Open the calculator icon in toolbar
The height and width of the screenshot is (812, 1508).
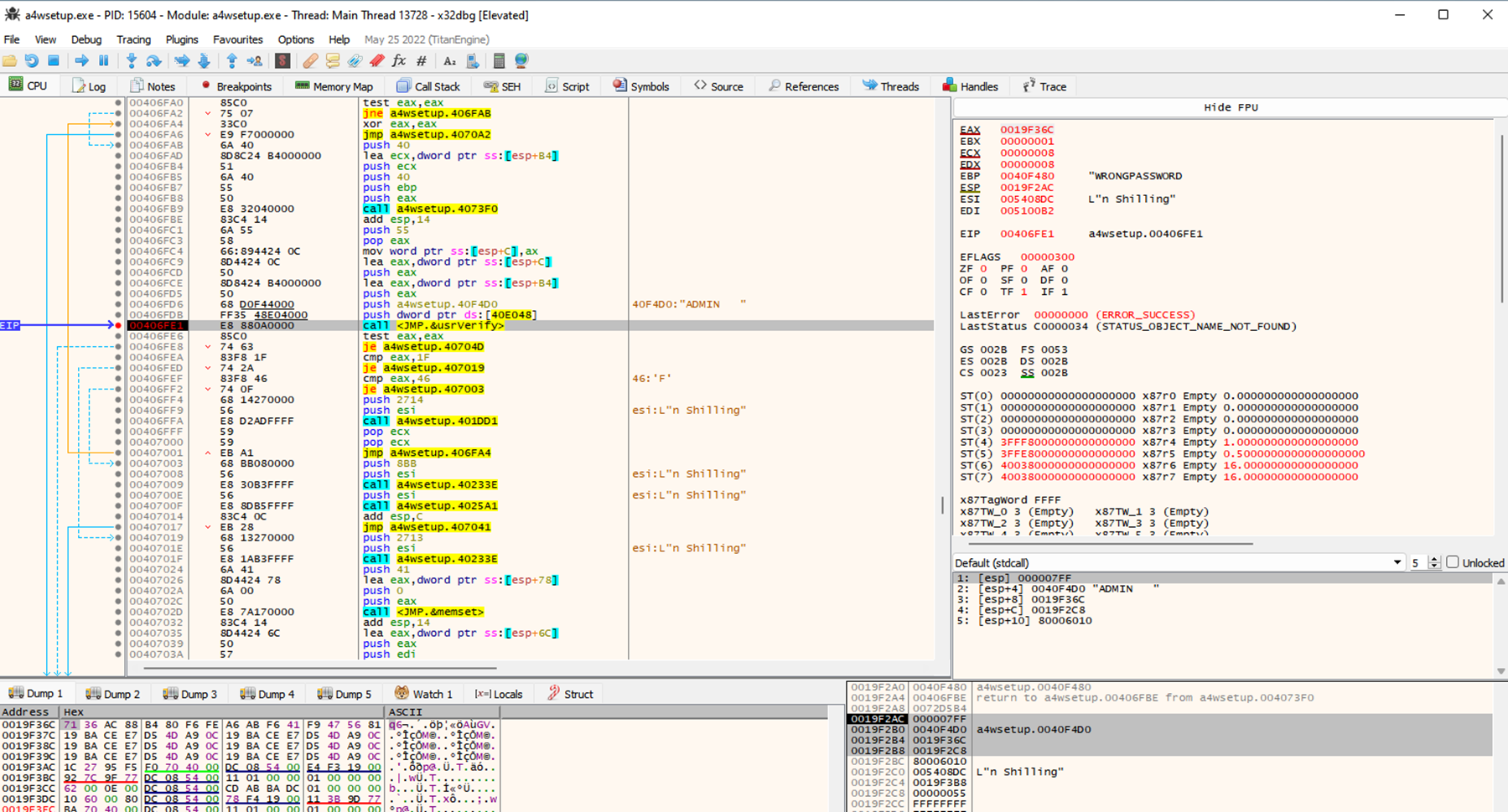point(499,60)
